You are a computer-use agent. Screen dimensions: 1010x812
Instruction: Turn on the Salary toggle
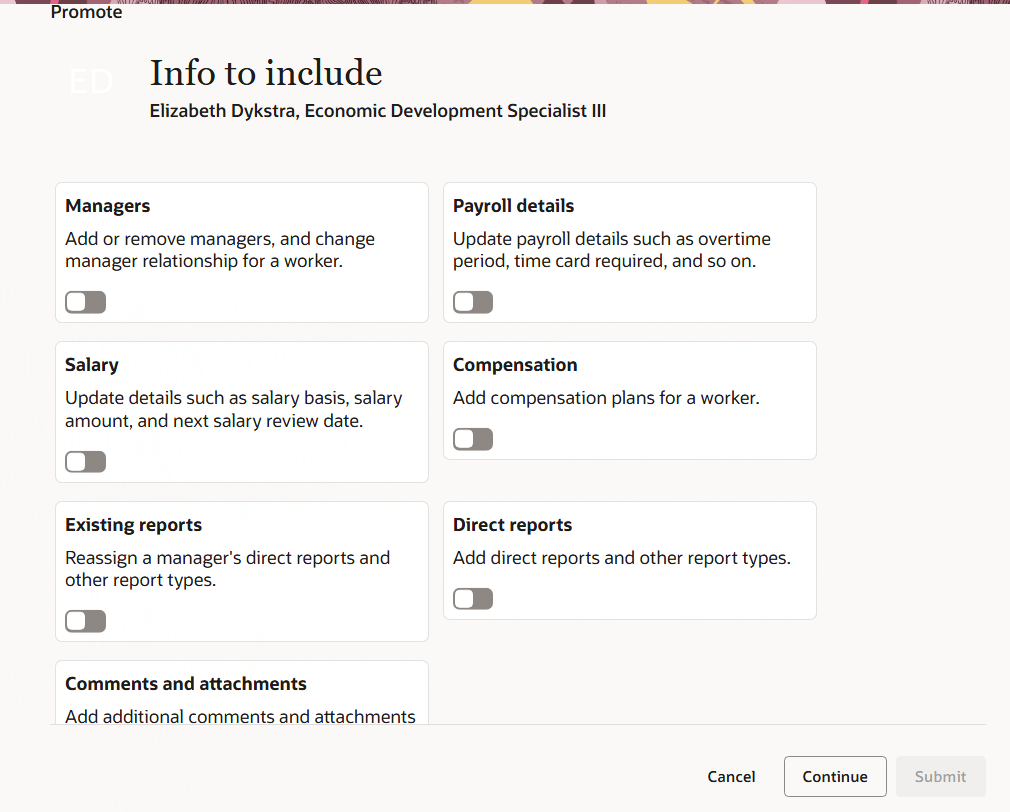pos(85,461)
